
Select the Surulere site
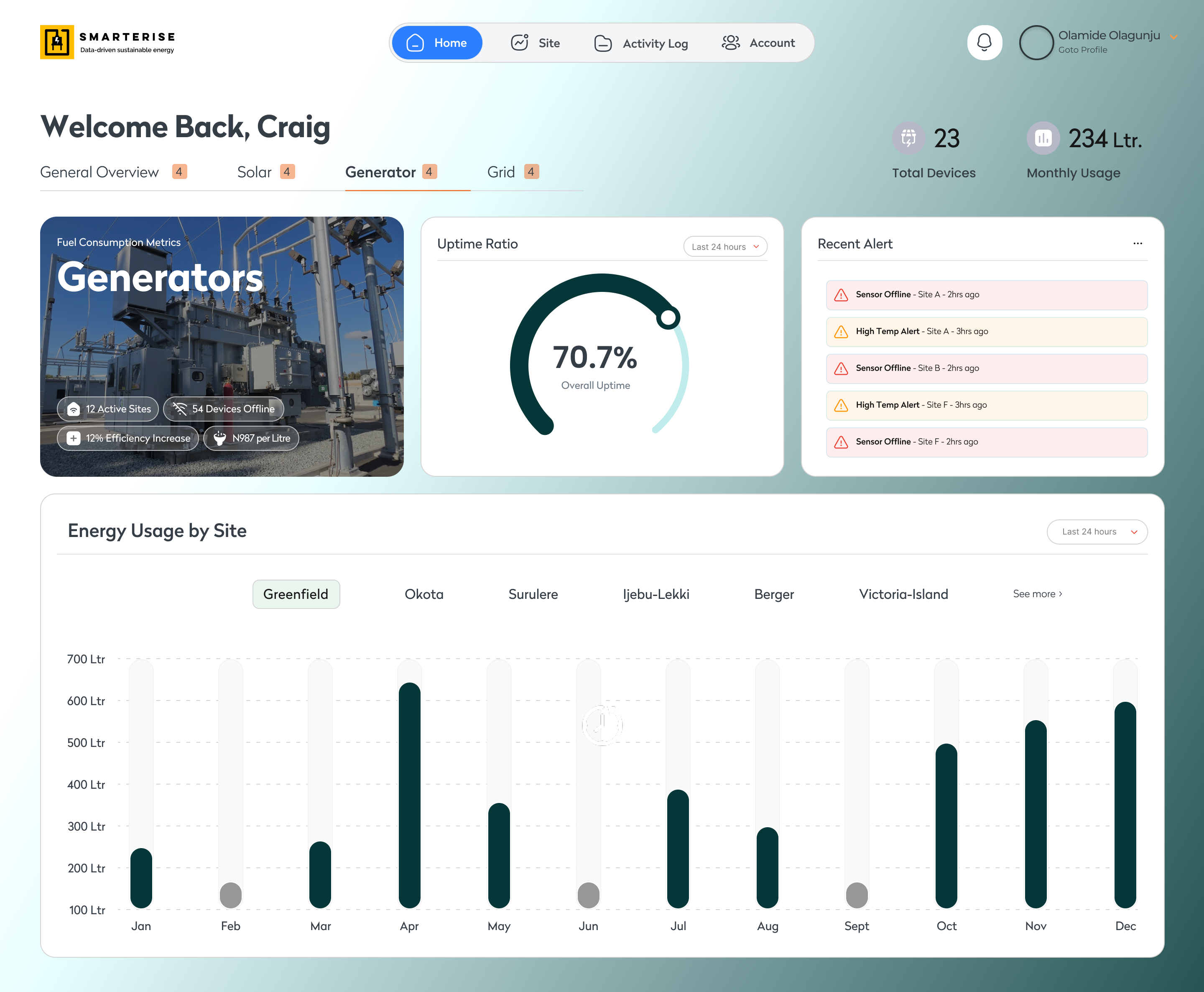[x=533, y=594]
